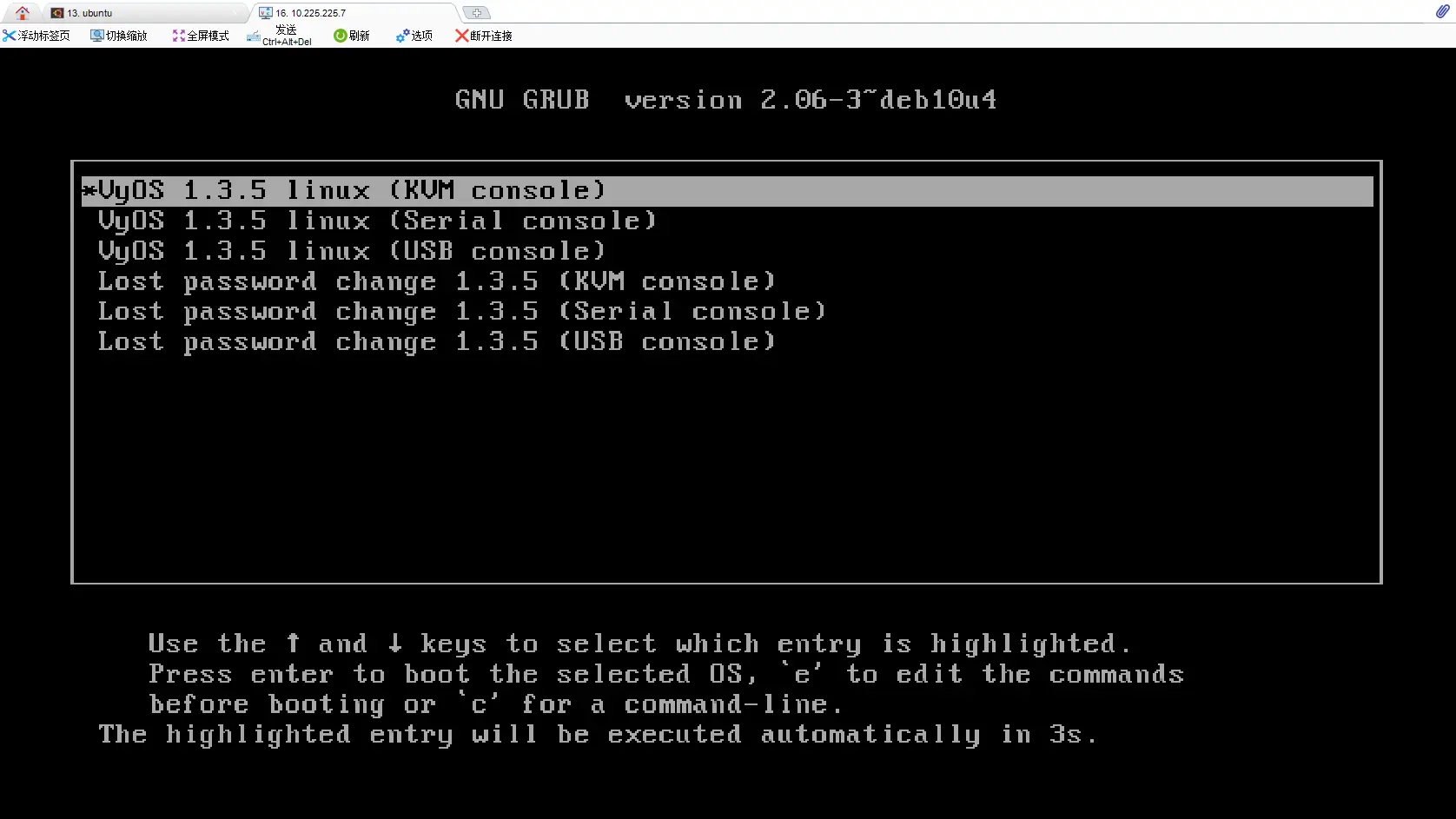Click 断开连接 to disconnect session

click(x=484, y=36)
